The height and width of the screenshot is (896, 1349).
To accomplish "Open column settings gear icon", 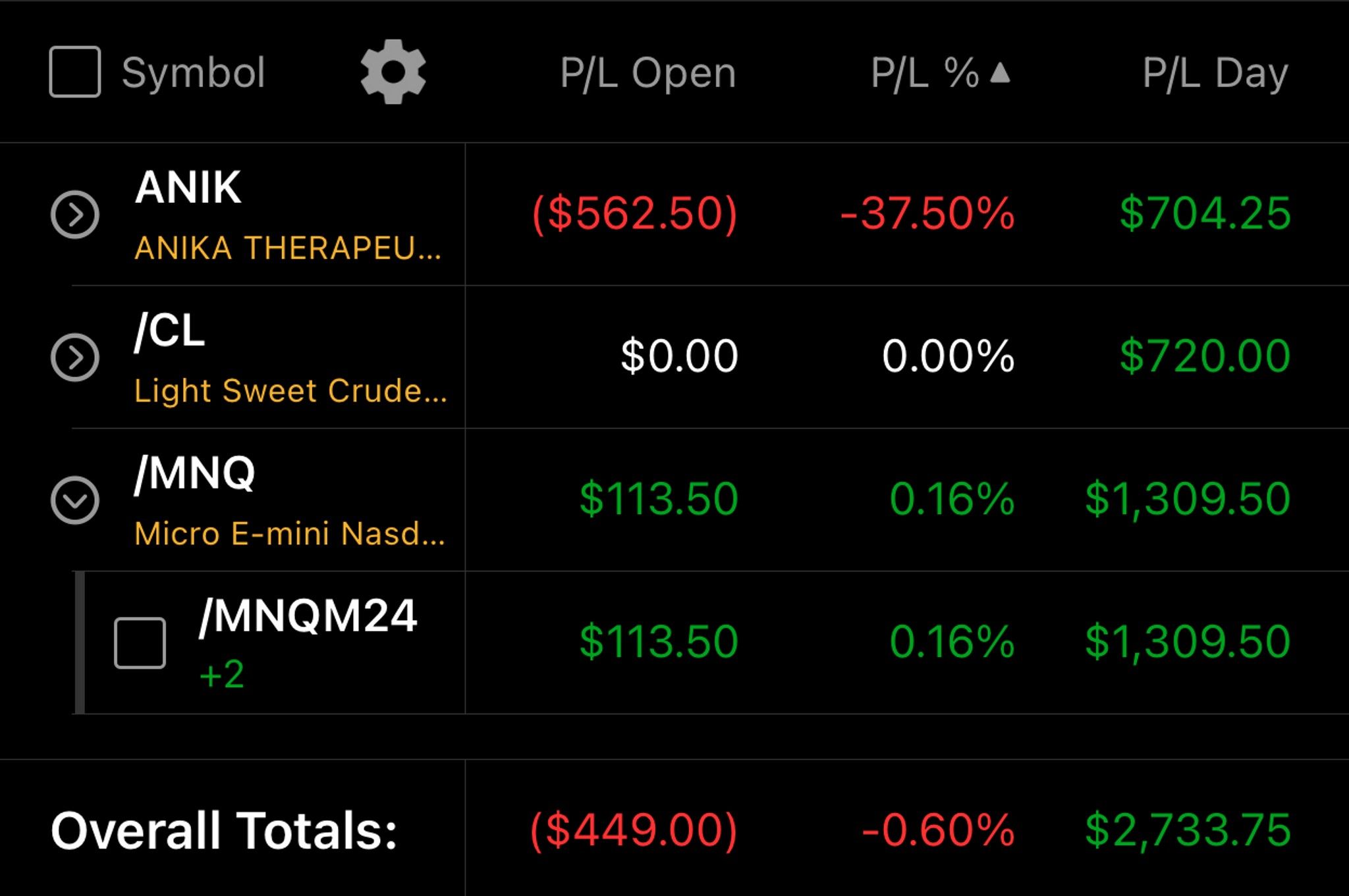I will [x=393, y=72].
